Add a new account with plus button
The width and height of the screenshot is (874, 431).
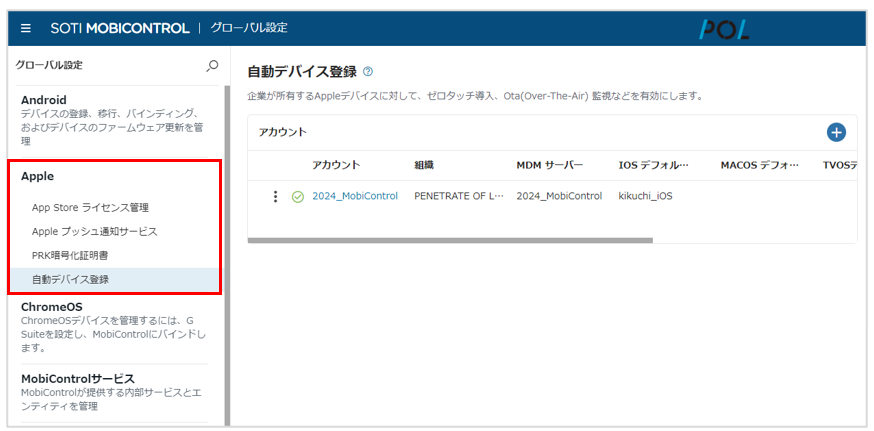click(836, 132)
